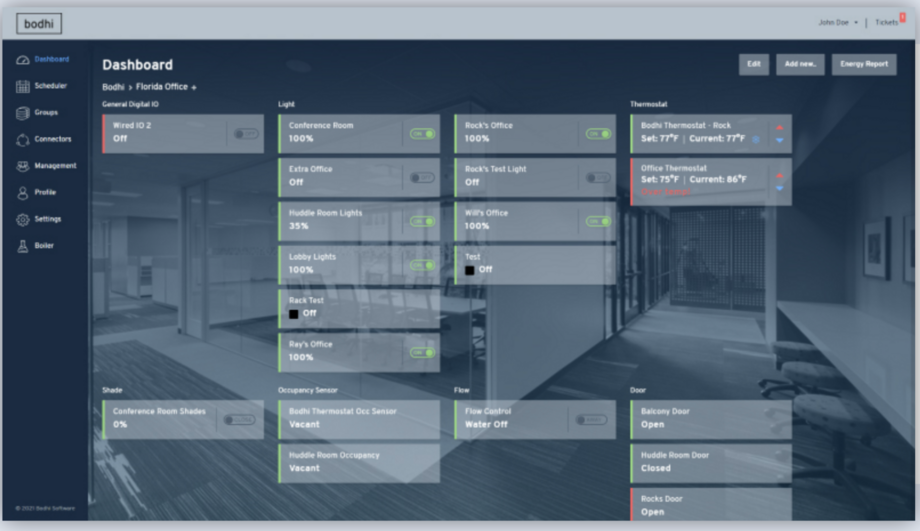Screen dimensions: 920x531
Task: Toggle the Conference Room Shades switch
Action: [x=239, y=420]
